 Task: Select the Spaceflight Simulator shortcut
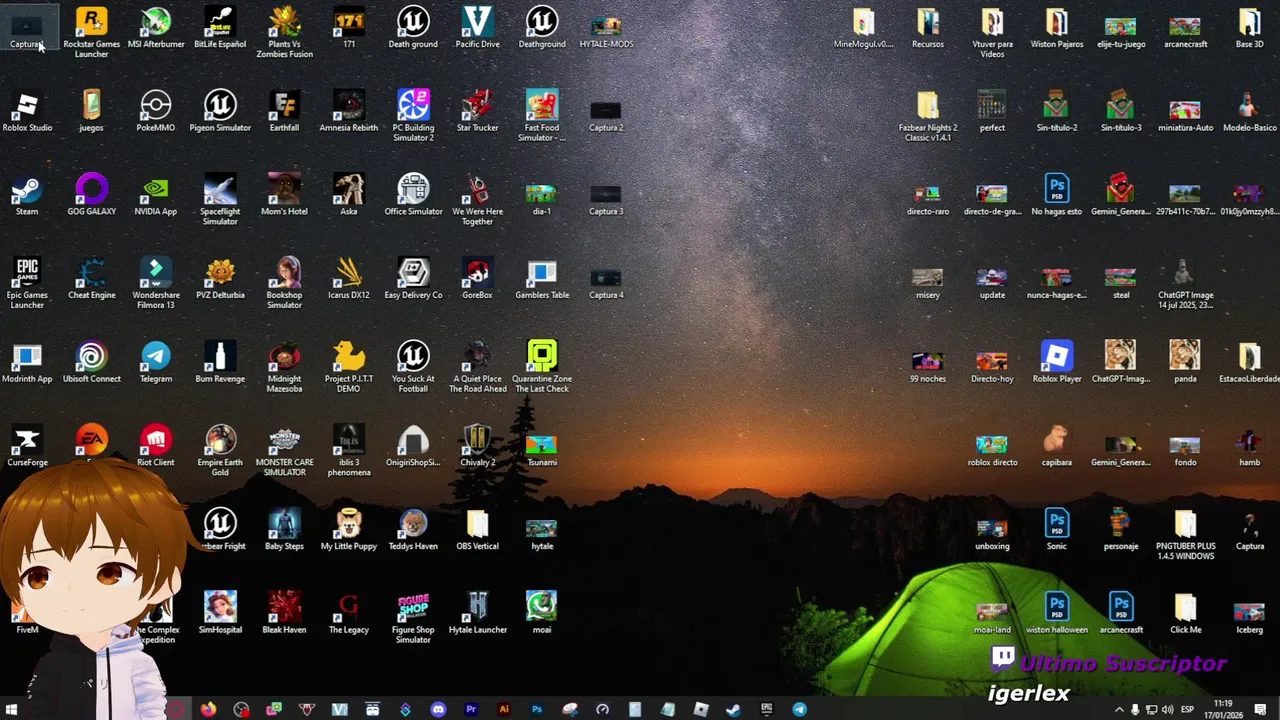[220, 199]
